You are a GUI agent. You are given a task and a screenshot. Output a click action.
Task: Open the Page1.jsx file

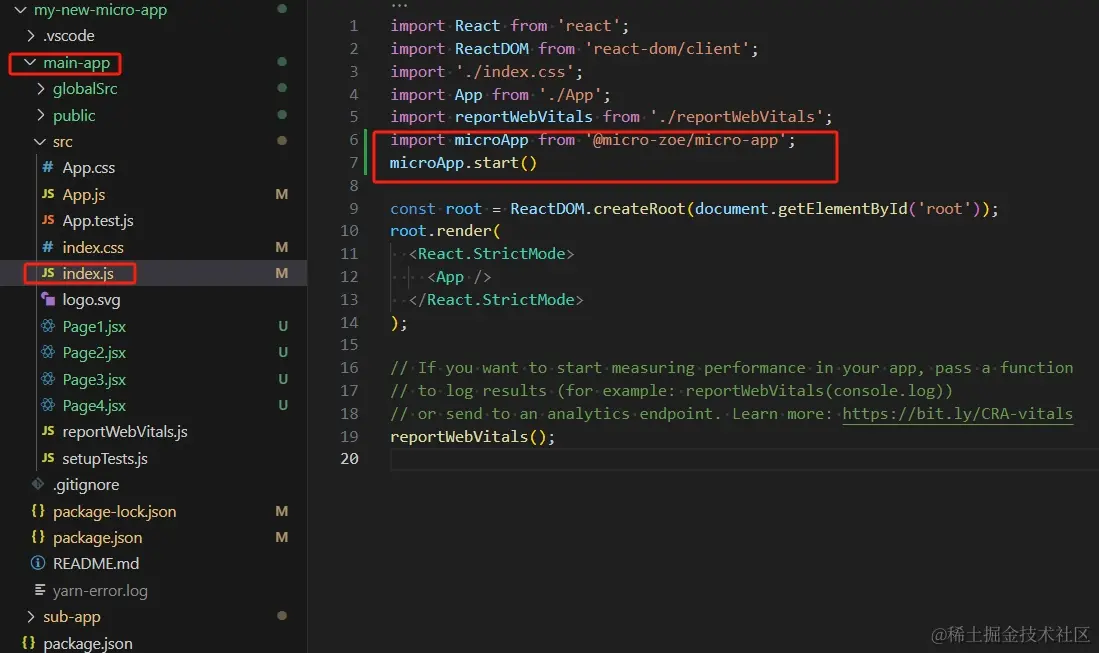click(x=94, y=327)
